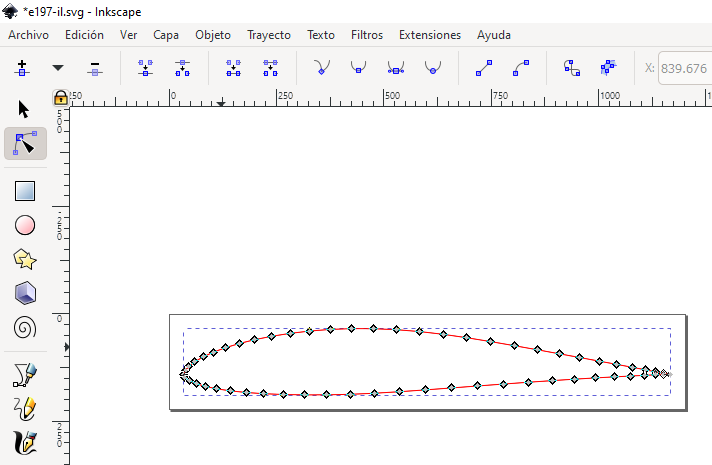
Task: Activate the Spiral tool
Action: (x=25, y=327)
